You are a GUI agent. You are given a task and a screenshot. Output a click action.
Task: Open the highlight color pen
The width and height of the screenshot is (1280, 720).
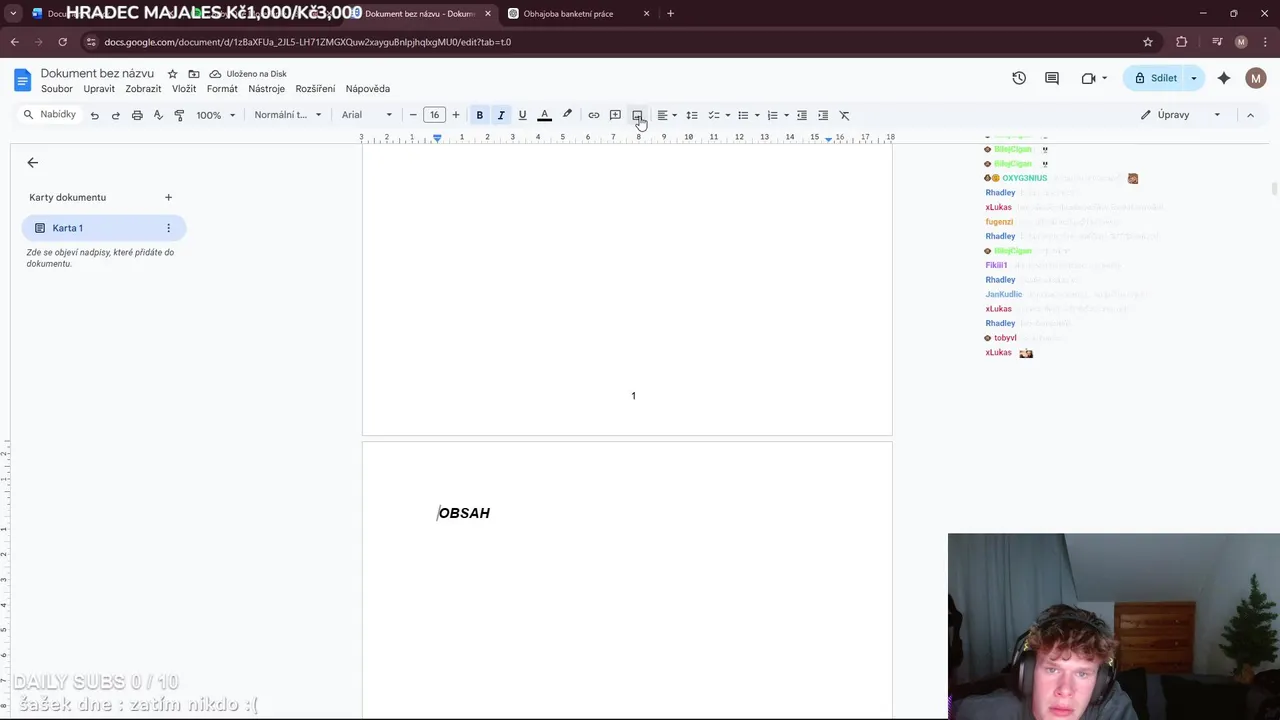pyautogui.click(x=567, y=115)
